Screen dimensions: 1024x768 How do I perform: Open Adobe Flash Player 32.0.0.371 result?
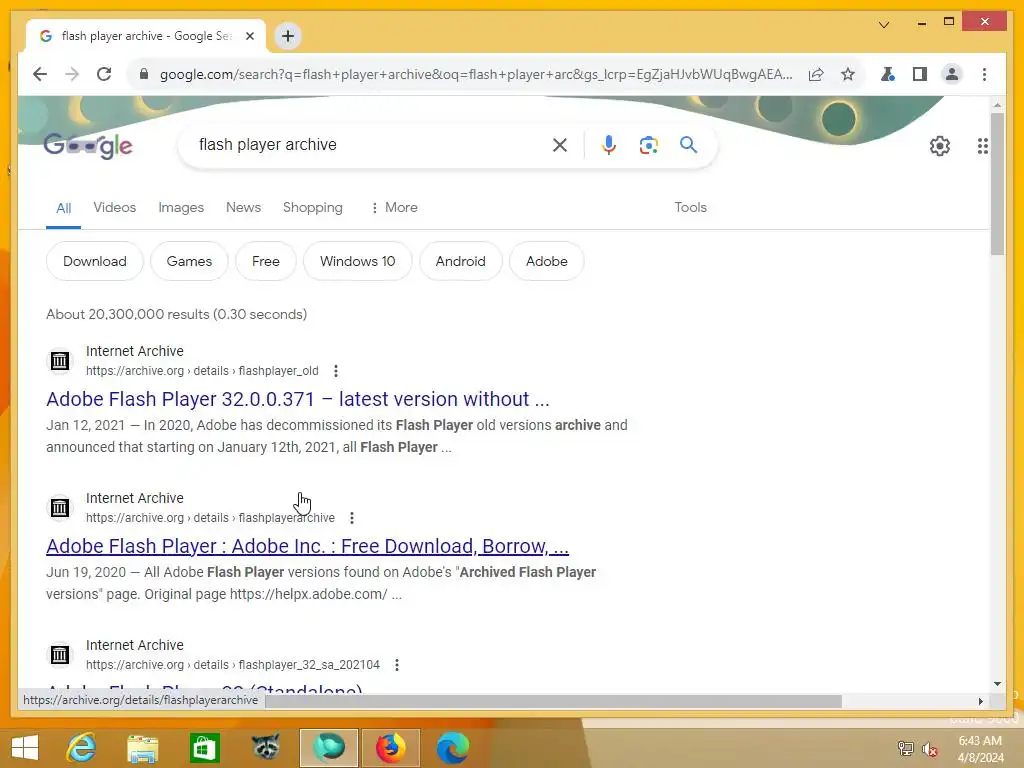(x=298, y=399)
